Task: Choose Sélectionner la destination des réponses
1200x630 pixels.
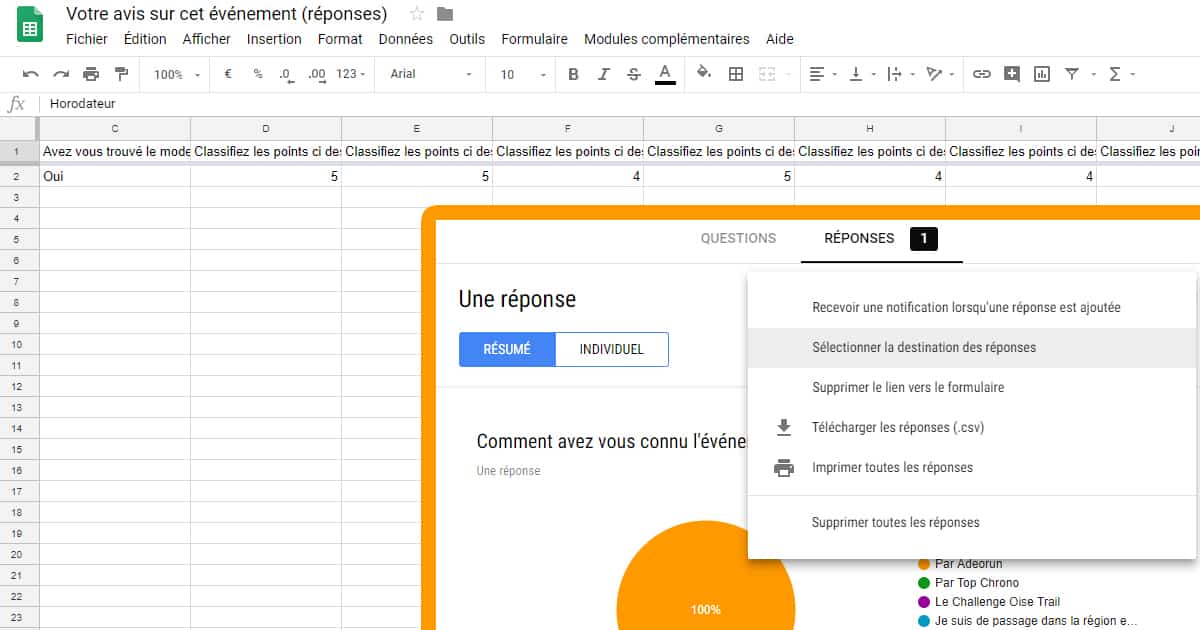Action: 972,347
